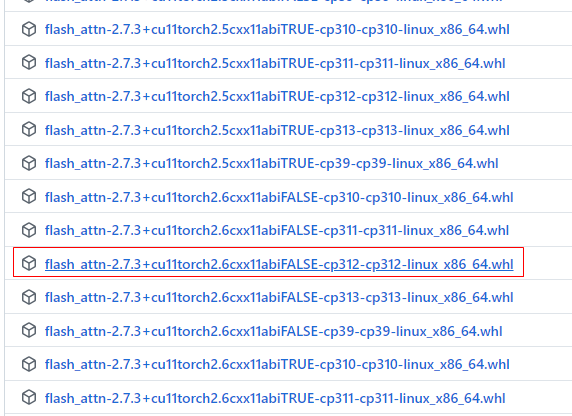
Task: Select the torch2.5 abiTRUE cp313 wheel file
Action: 277,130
